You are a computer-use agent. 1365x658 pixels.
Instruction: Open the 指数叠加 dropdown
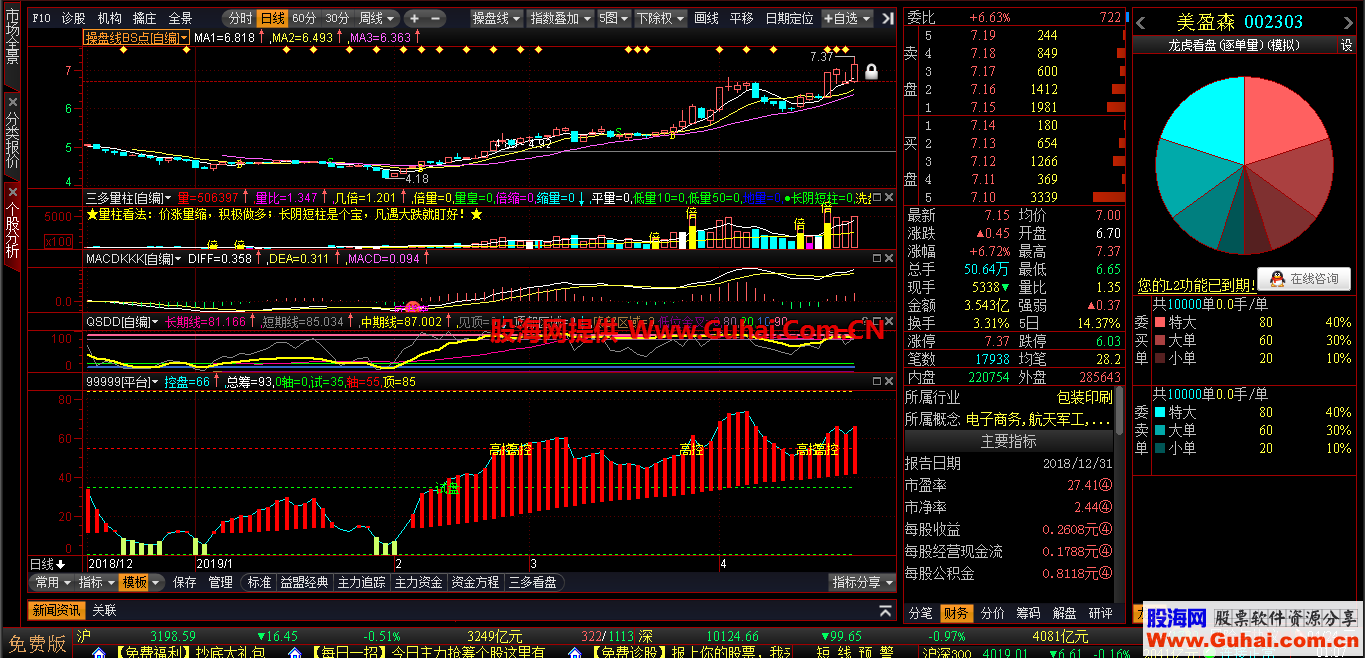[x=561, y=18]
